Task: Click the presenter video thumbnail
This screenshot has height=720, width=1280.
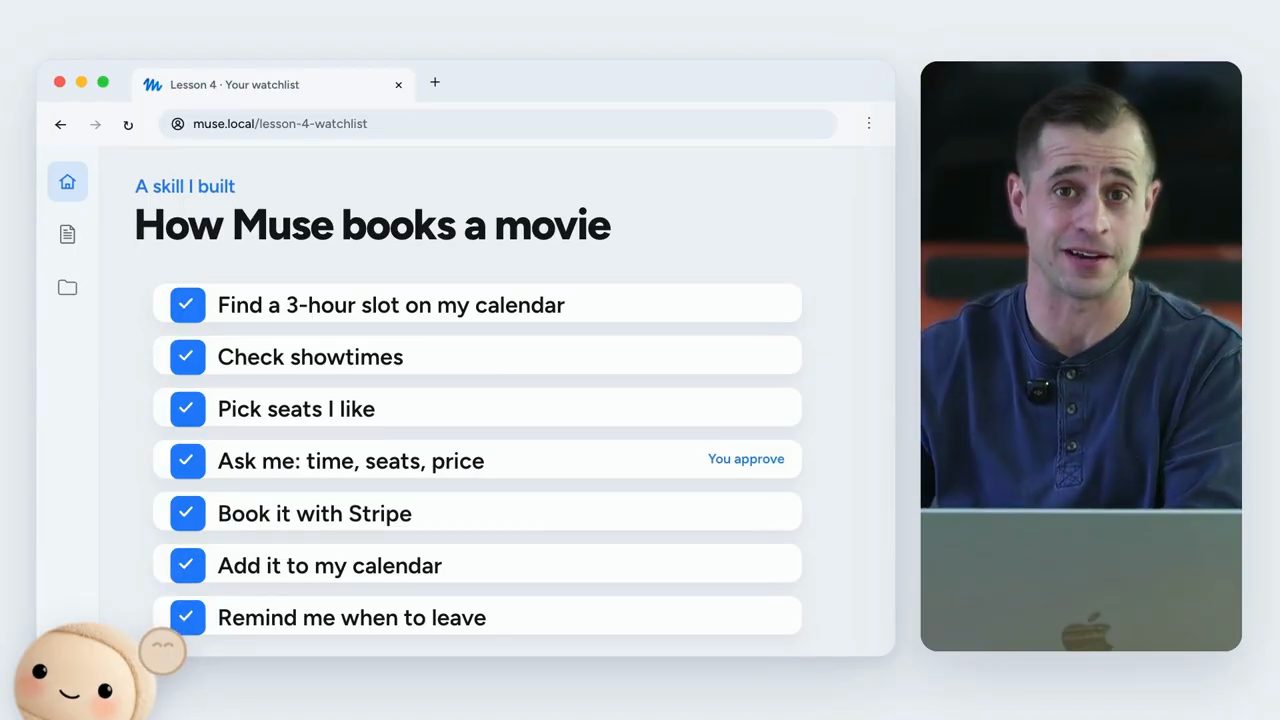Action: [x=1081, y=356]
